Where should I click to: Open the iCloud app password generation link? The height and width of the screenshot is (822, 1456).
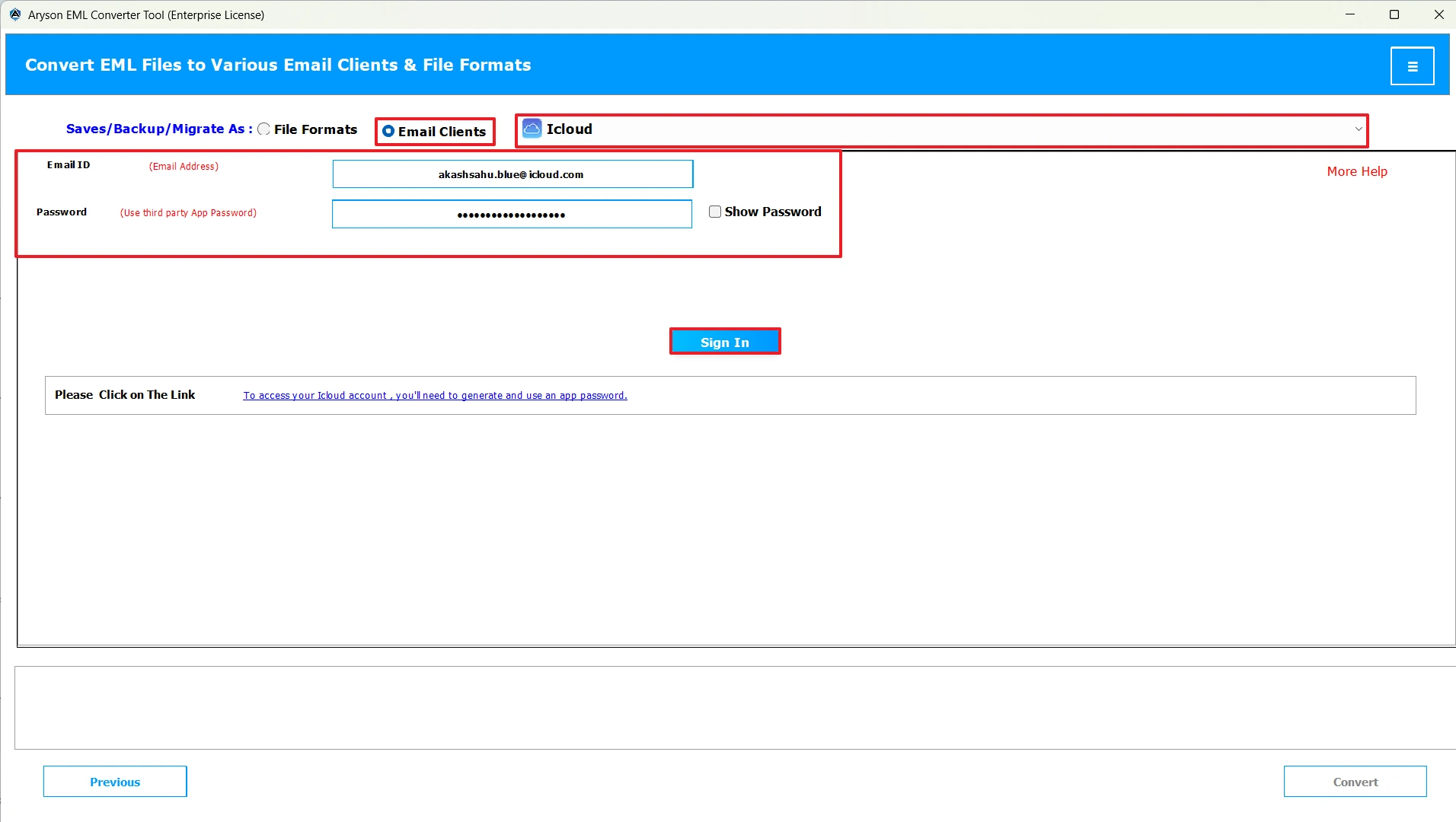pyautogui.click(x=435, y=395)
